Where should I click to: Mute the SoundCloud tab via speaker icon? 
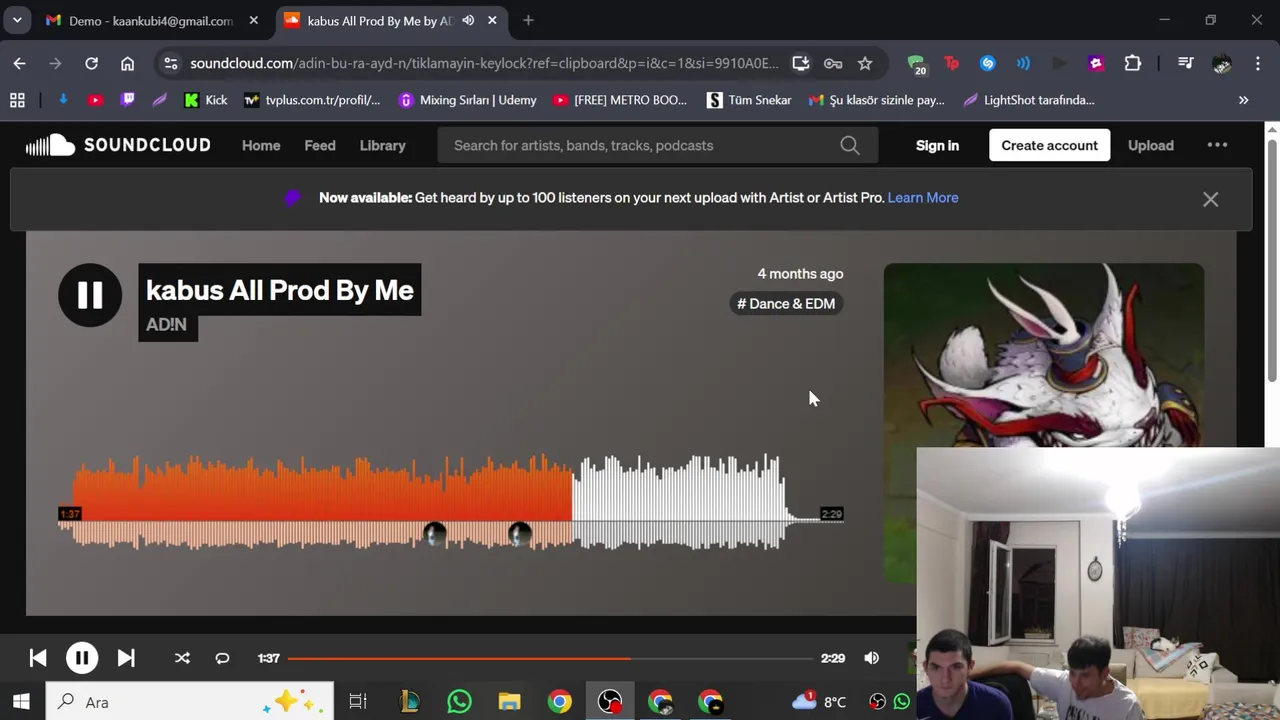pyautogui.click(x=468, y=20)
